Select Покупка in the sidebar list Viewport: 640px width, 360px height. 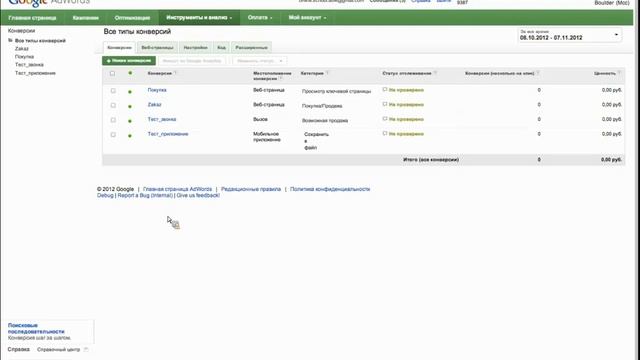[x=24, y=57]
